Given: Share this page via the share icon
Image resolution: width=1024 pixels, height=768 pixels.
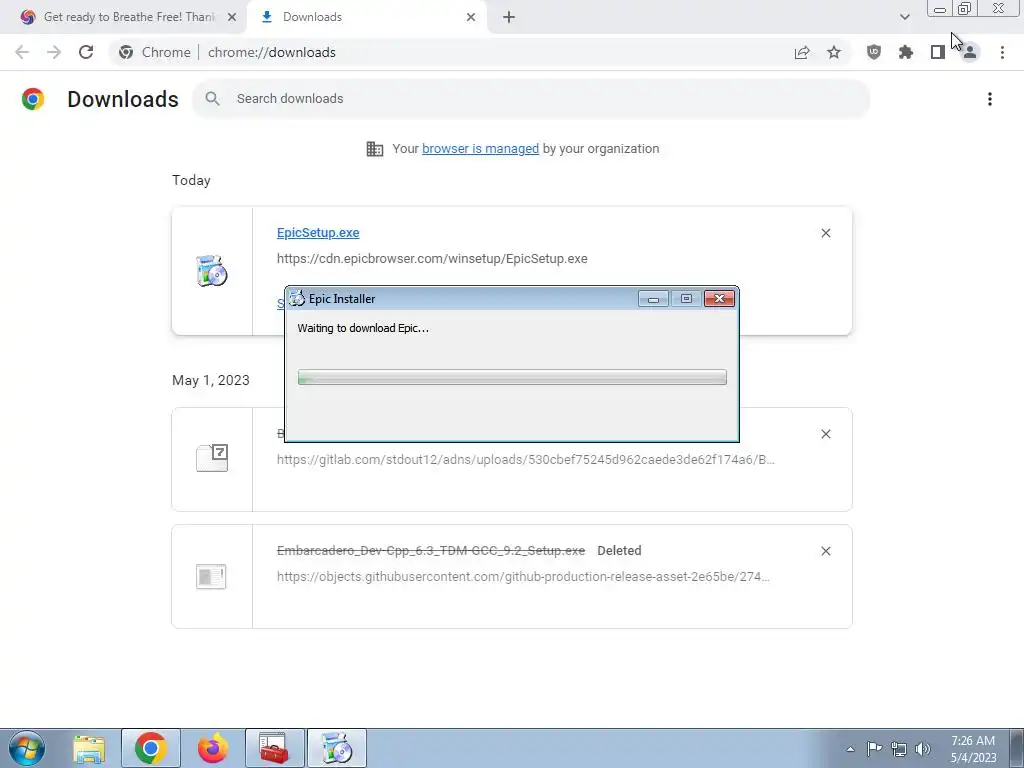Looking at the screenshot, I should (x=802, y=52).
